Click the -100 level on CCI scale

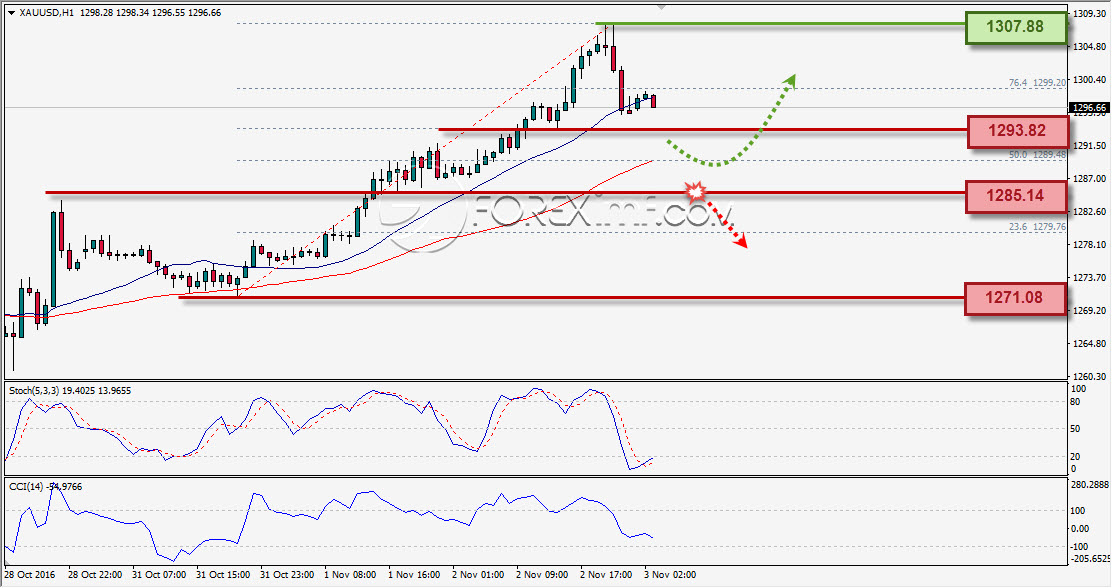(1079, 547)
